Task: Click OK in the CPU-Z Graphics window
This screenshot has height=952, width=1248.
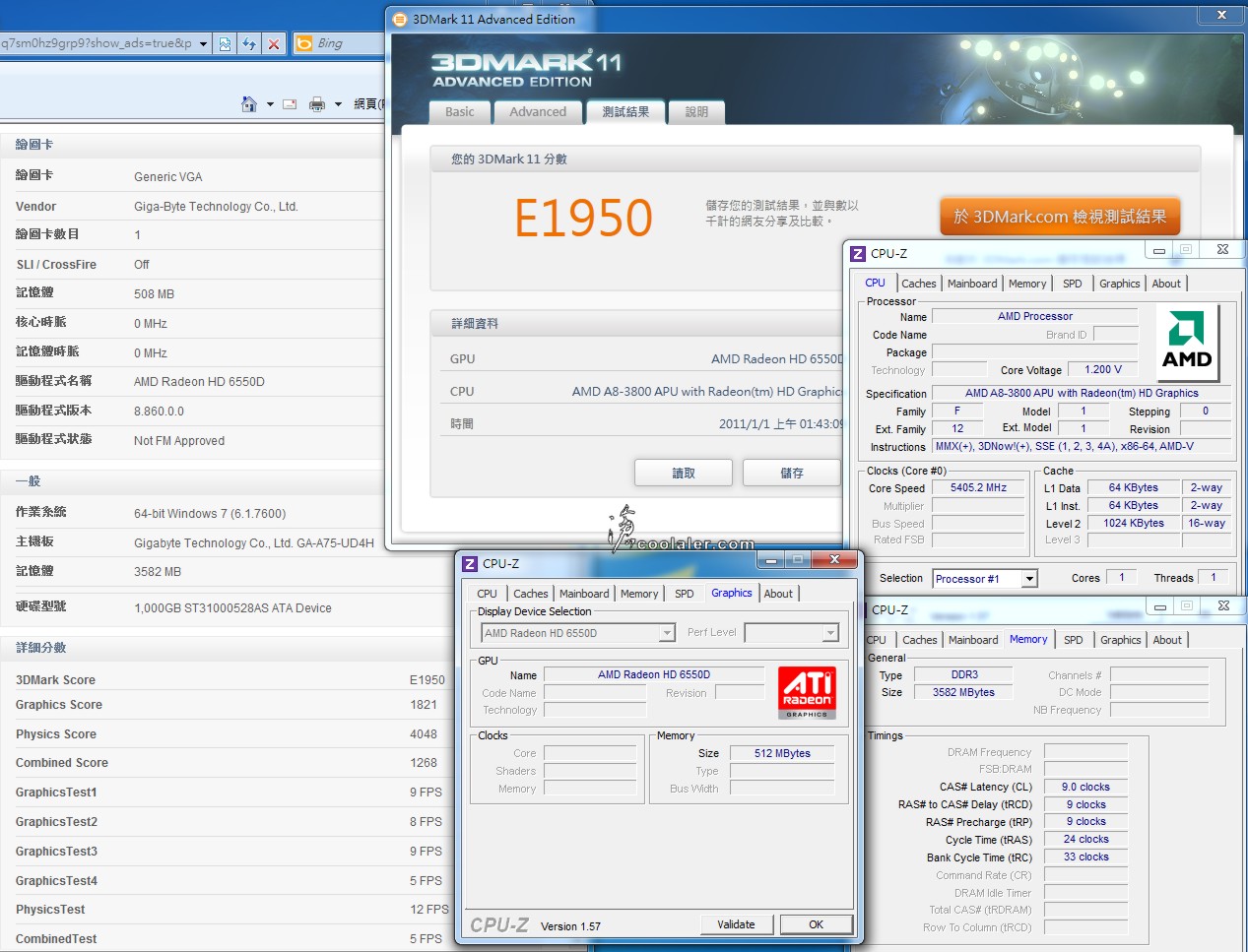Action: 816,924
